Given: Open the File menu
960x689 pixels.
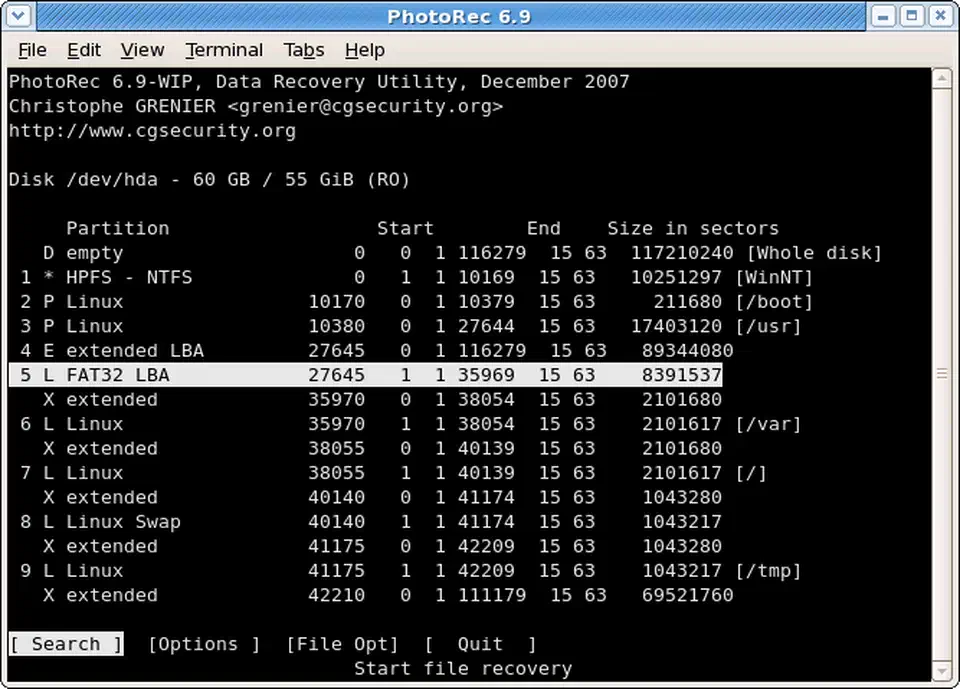Looking at the screenshot, I should tap(32, 50).
